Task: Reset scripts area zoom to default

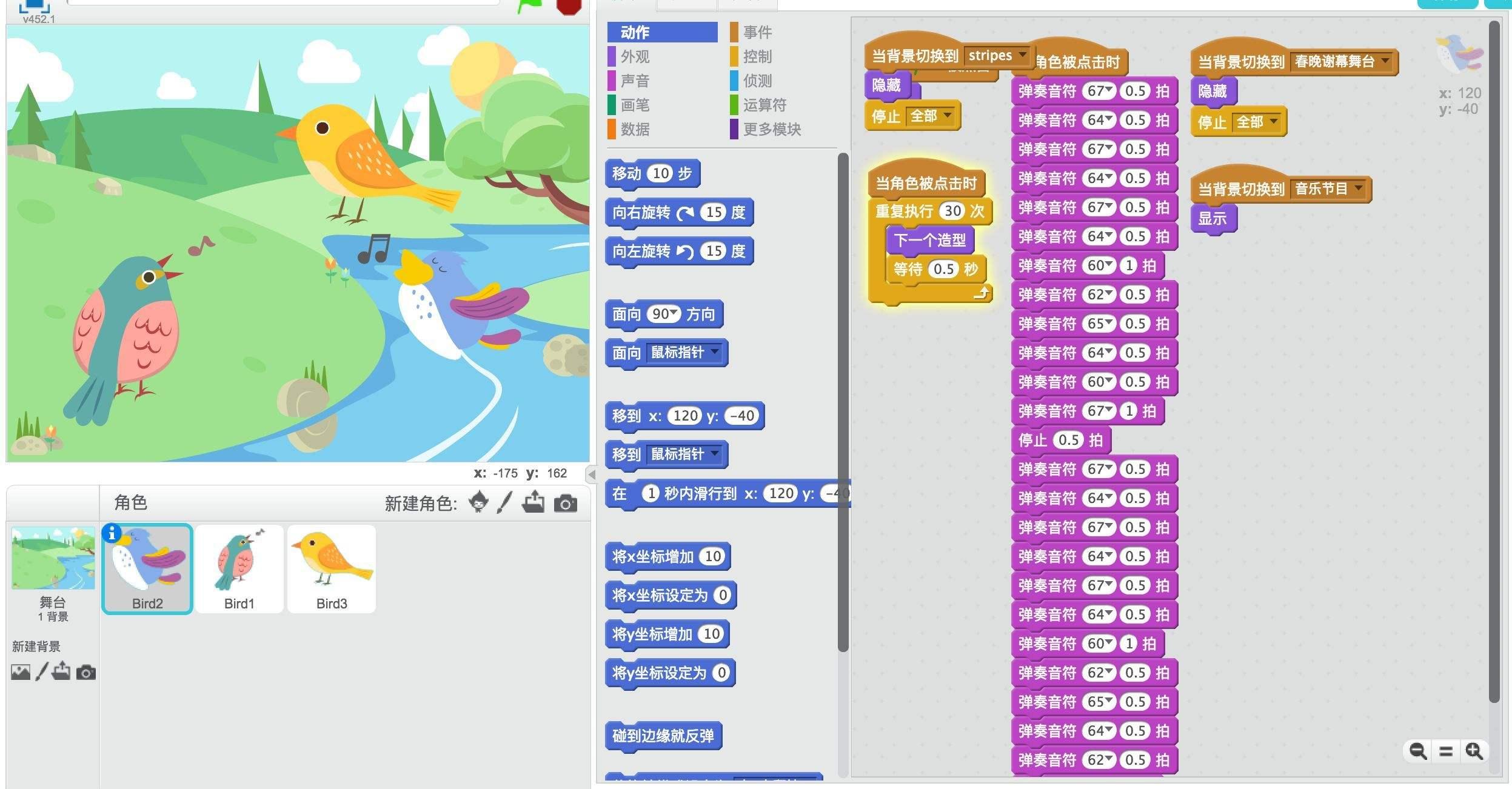Action: coord(1446,751)
